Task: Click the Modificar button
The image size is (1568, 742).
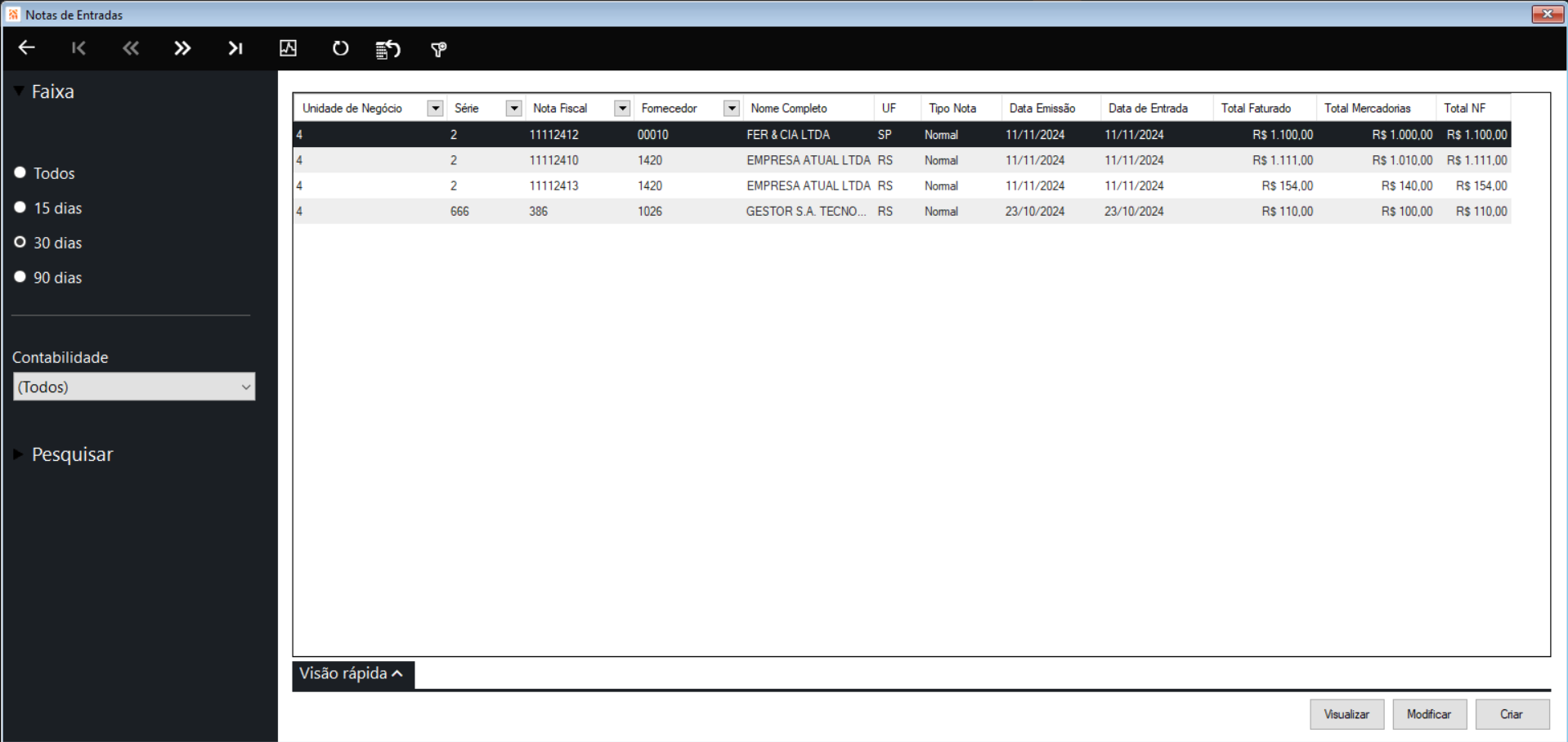Action: coord(1429,714)
